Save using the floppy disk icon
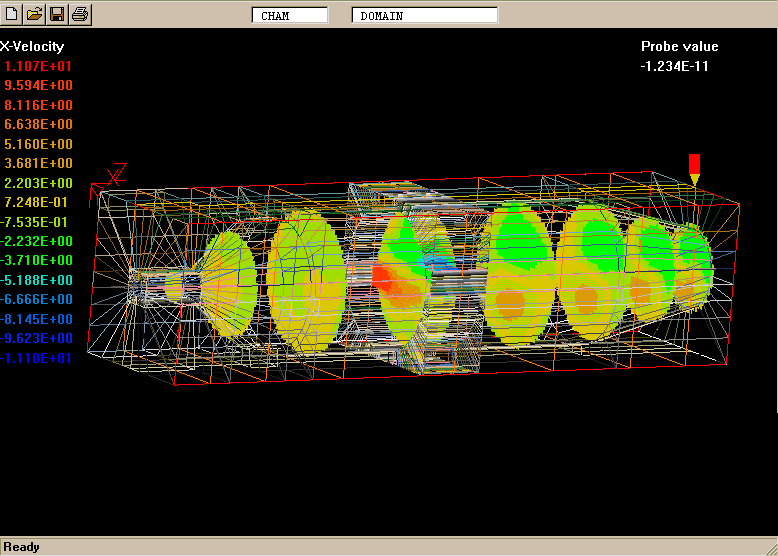778x556 pixels. coord(57,14)
